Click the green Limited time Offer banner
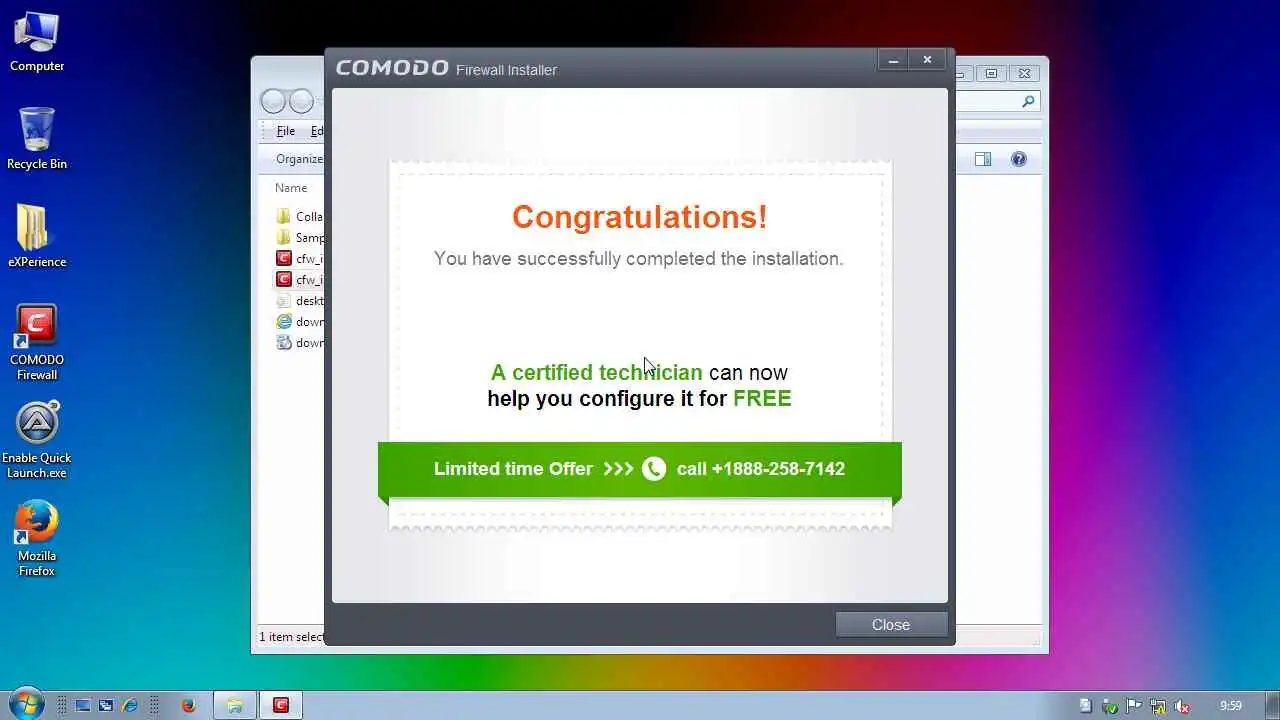Viewport: 1280px width, 720px height. click(x=640, y=469)
